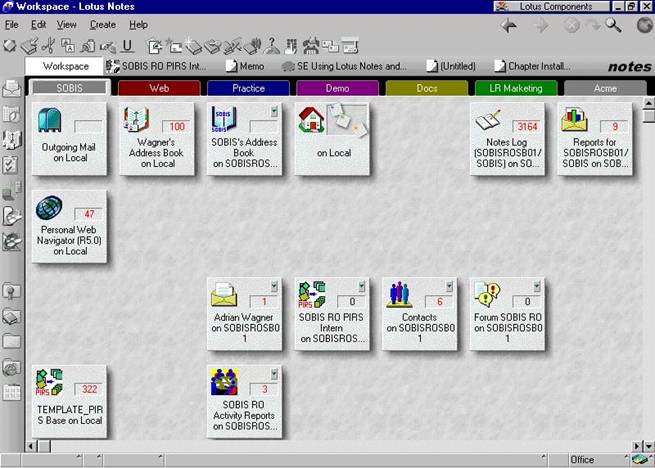Viewport: 655px width, 468px height.
Task: Switch to the LR Marketing workspace tab
Action: click(515, 88)
